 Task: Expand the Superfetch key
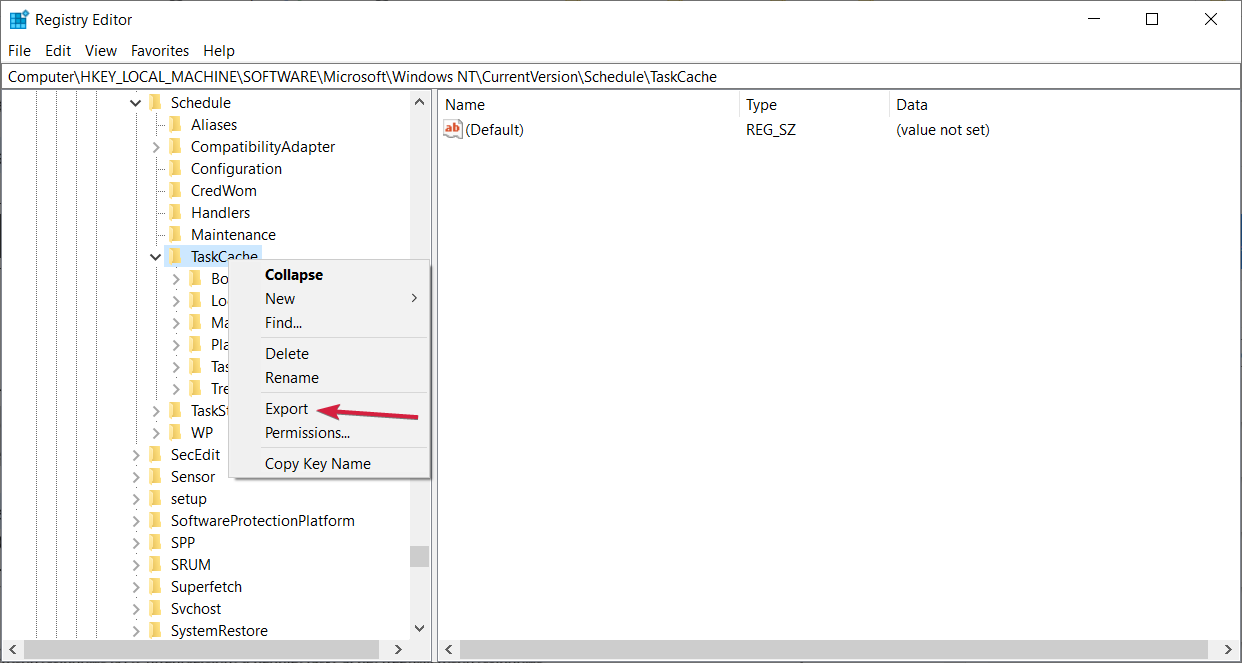[136, 587]
